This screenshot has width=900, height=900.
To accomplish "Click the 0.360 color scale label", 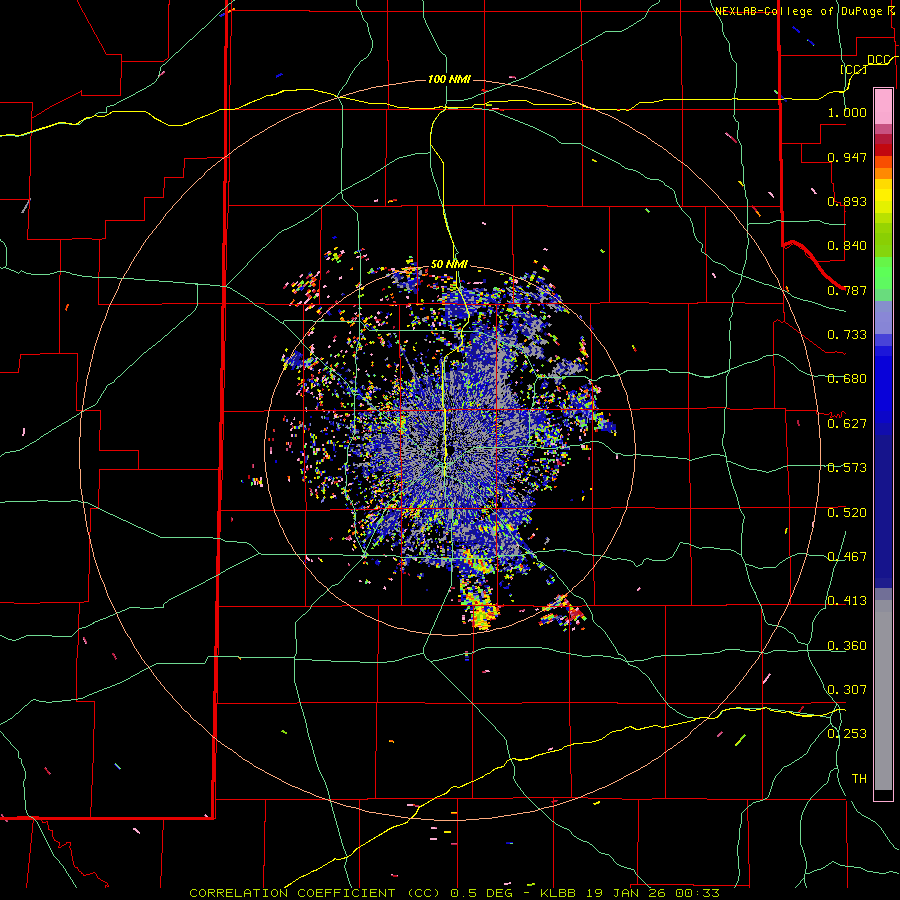I will pos(847,646).
